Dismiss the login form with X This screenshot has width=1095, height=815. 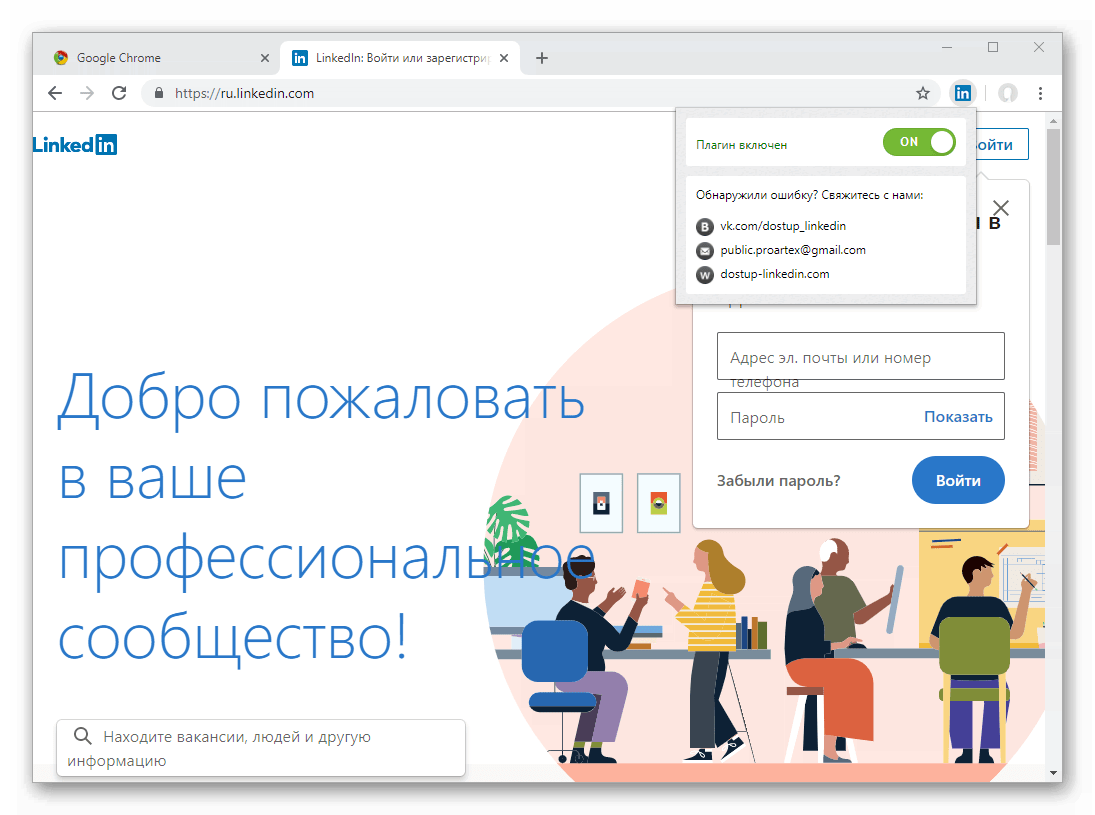(1001, 208)
